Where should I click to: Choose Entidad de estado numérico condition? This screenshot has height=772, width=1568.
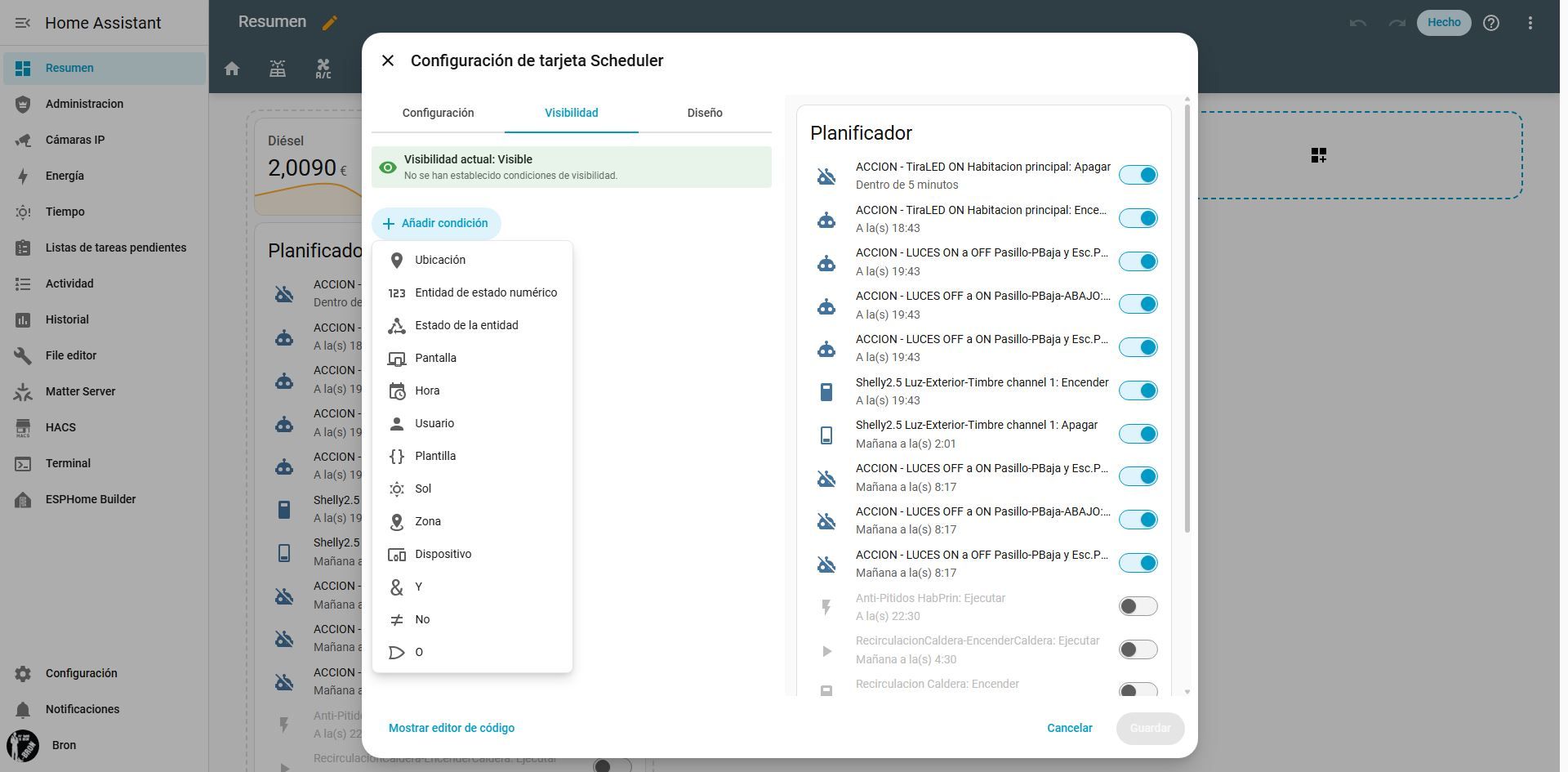pos(472,292)
